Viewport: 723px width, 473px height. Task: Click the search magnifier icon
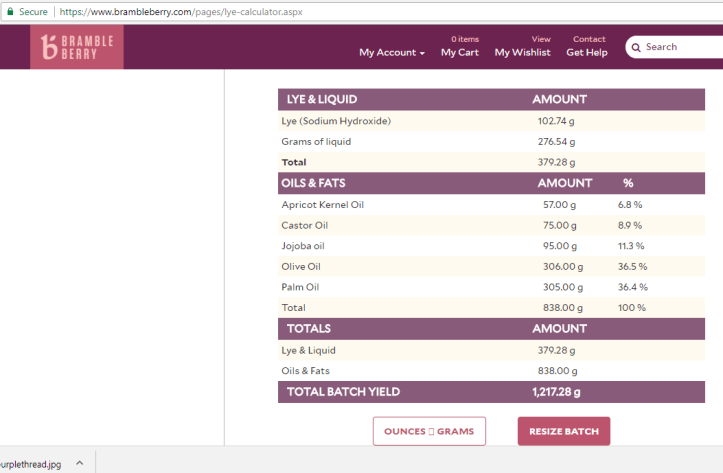pos(635,47)
